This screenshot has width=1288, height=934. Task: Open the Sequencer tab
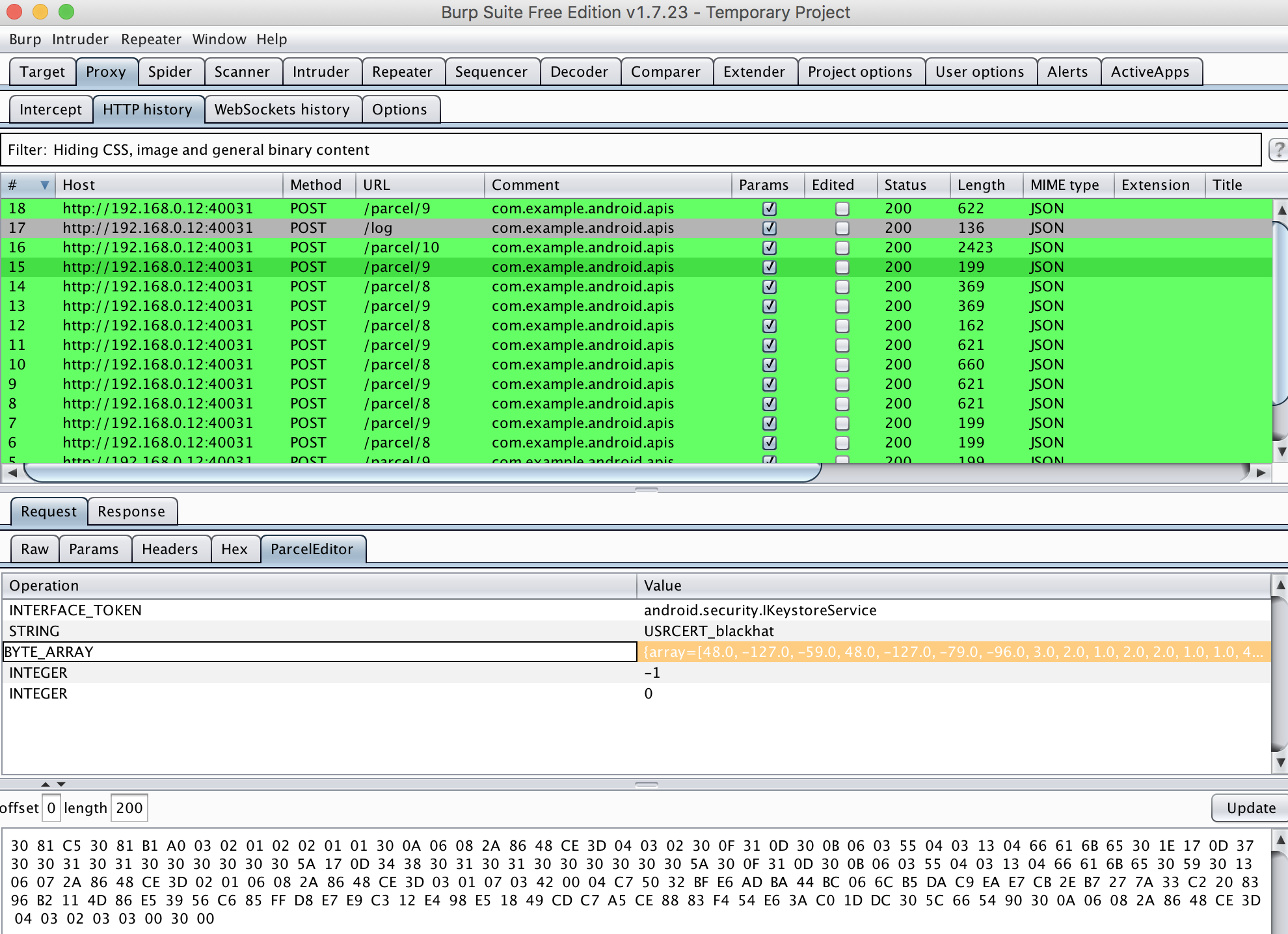click(x=491, y=72)
